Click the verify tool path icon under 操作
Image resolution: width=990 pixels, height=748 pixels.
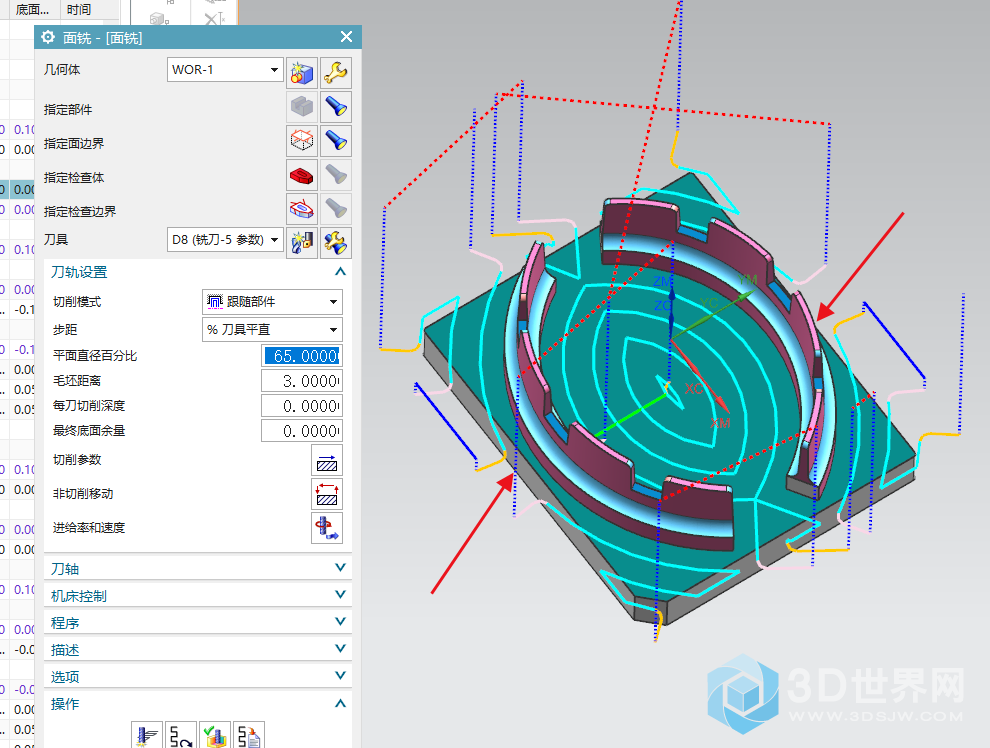tap(215, 736)
